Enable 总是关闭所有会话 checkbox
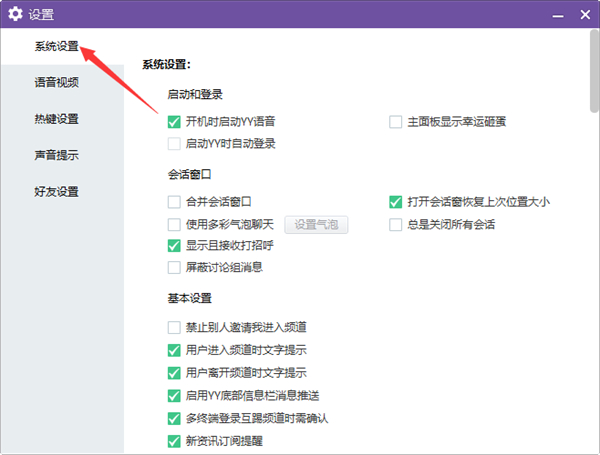The height and width of the screenshot is (455, 600). (395, 224)
